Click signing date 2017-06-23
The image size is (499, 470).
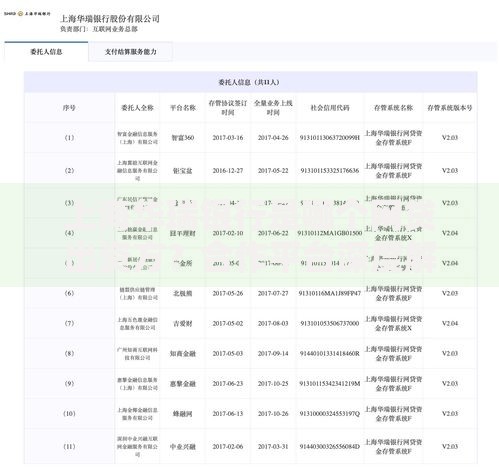(x=228, y=384)
